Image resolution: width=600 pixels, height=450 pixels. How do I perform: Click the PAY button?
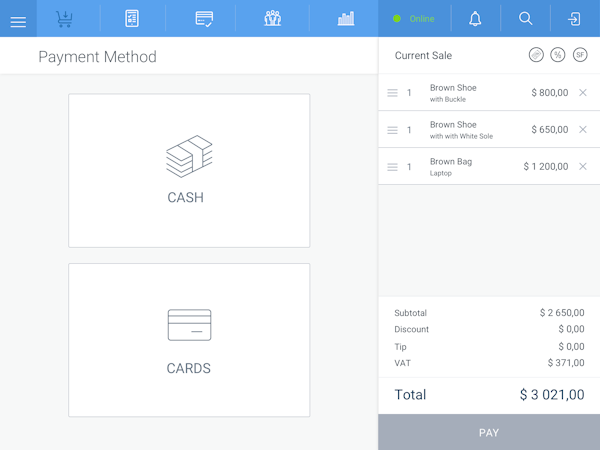click(489, 432)
